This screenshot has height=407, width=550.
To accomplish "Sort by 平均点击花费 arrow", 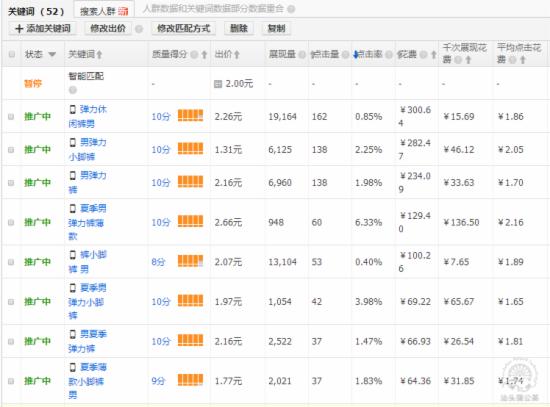I will click(x=523, y=60).
